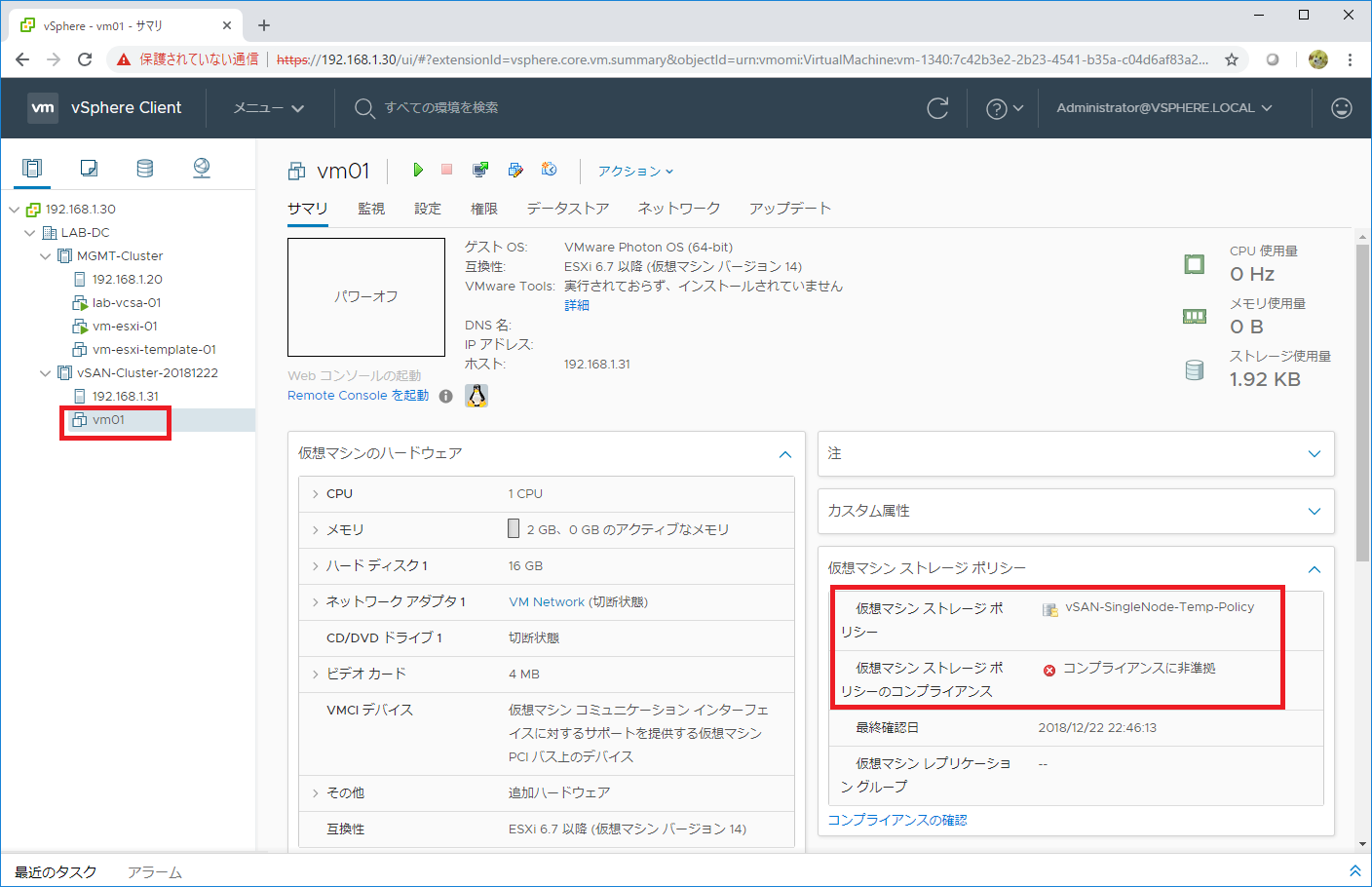The image size is (1372, 887).
Task: Click コンプライアンスの確認 link
Action: click(897, 821)
